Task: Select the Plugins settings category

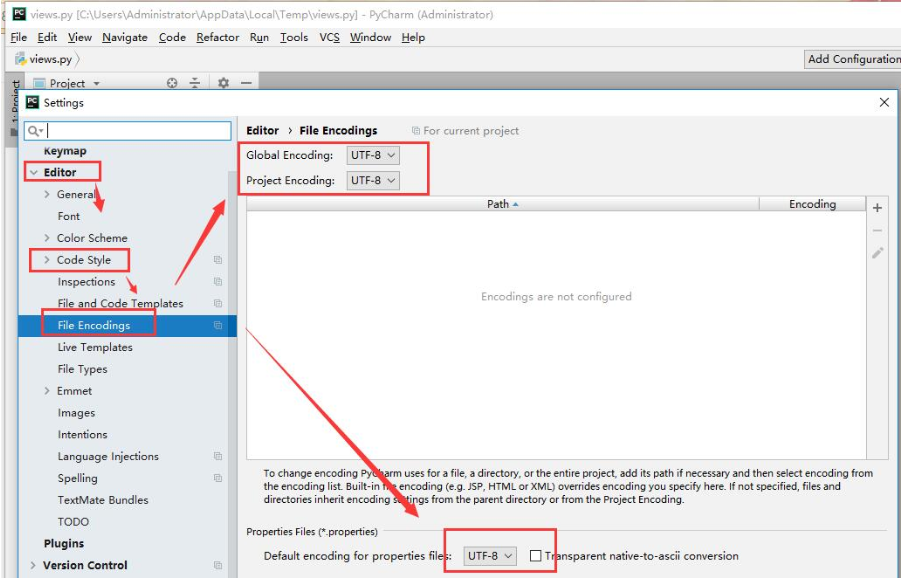Action: pos(64,543)
